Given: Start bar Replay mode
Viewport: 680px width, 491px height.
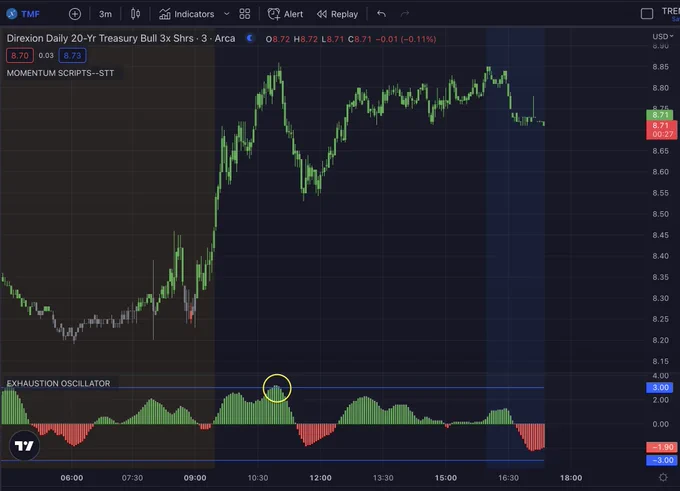Looking at the screenshot, I should pyautogui.click(x=337, y=14).
